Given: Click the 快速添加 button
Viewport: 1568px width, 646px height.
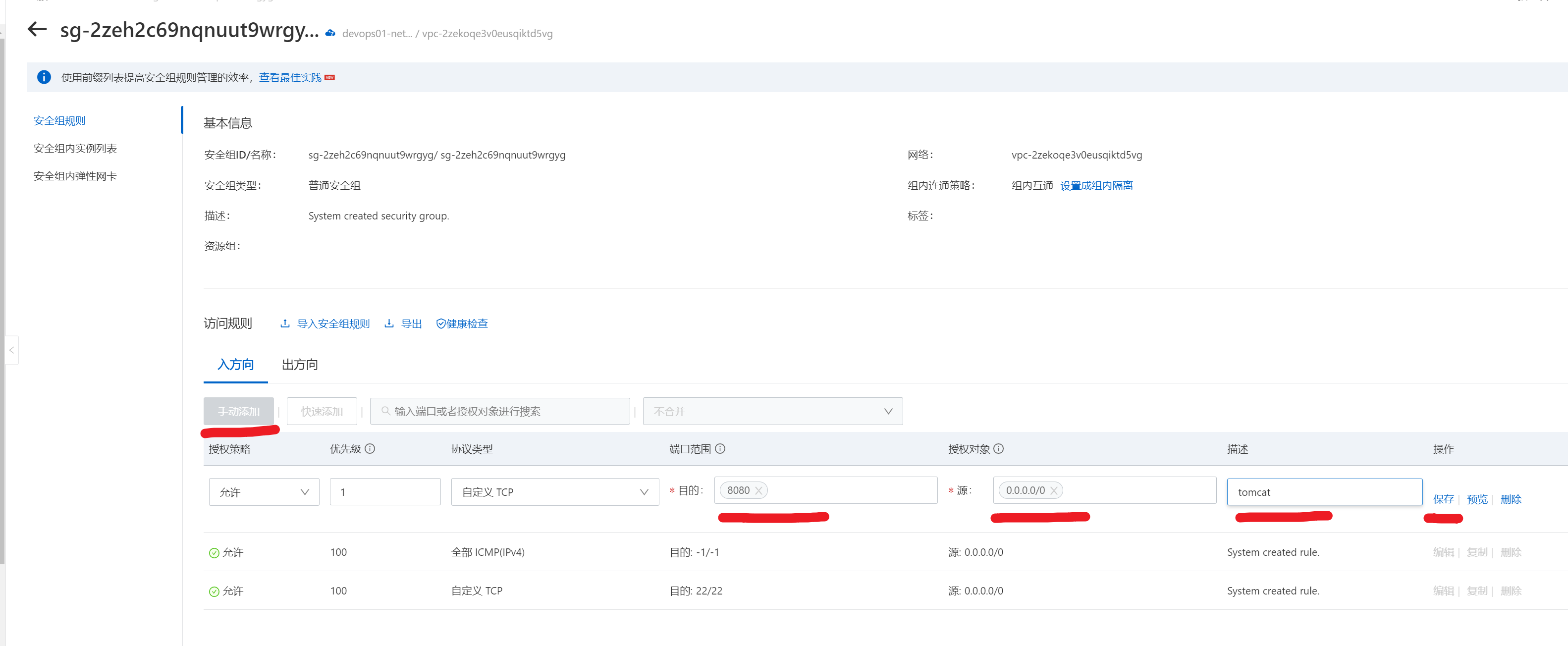Looking at the screenshot, I should coord(322,412).
